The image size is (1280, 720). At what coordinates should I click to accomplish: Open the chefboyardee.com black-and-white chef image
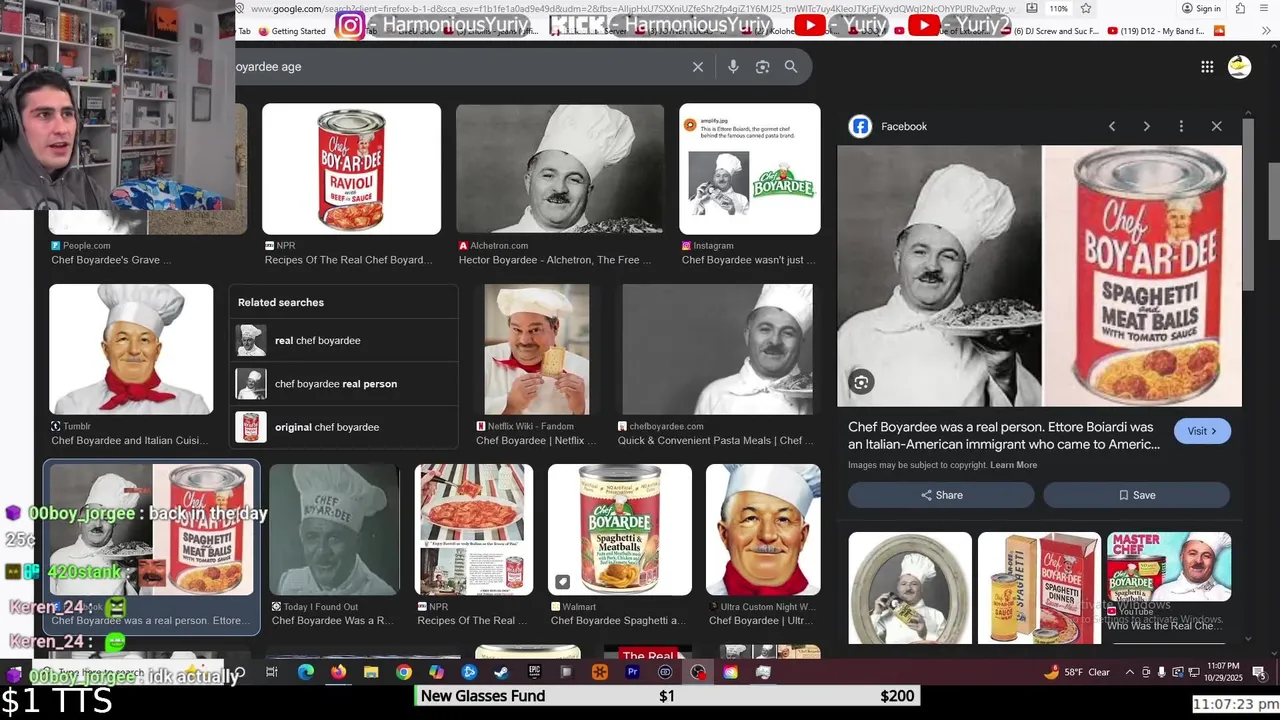pyautogui.click(x=717, y=349)
